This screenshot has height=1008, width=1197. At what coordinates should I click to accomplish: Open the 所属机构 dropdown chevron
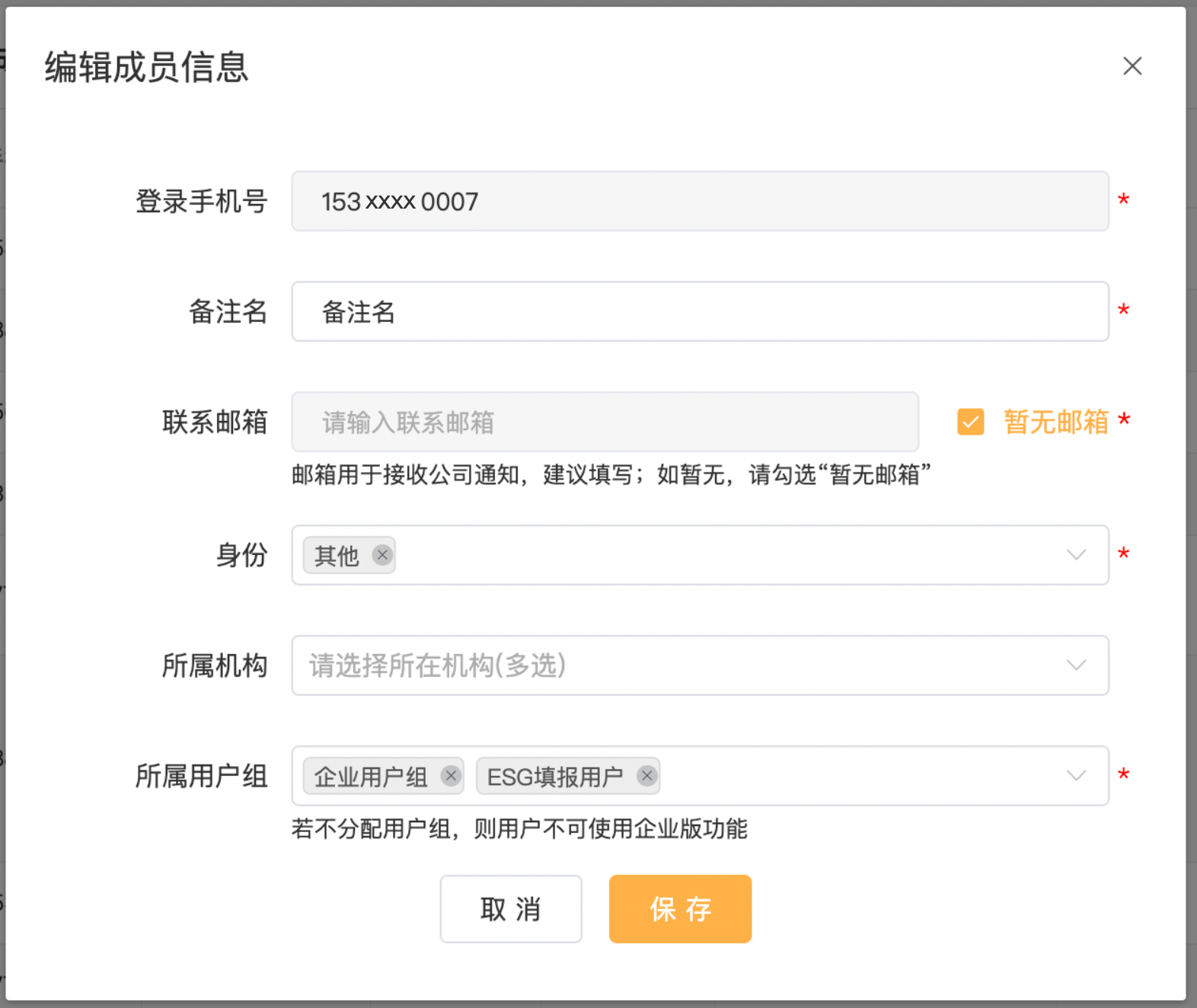click(1076, 665)
